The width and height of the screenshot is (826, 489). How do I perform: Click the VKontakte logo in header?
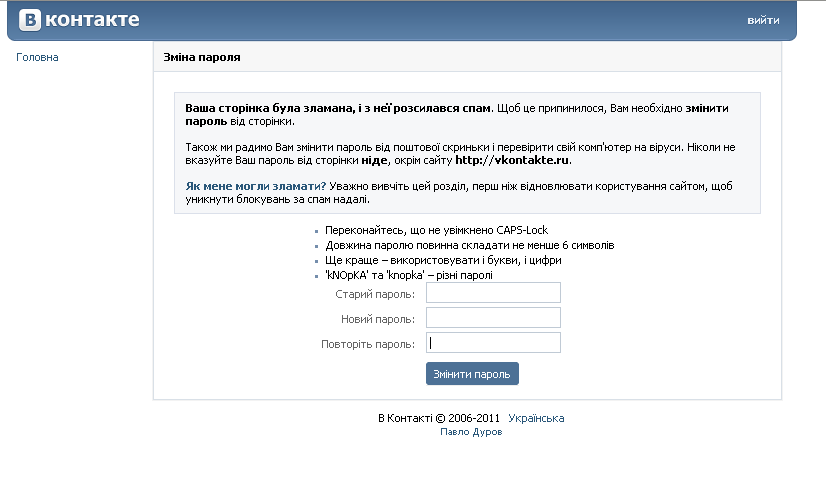tap(79, 20)
